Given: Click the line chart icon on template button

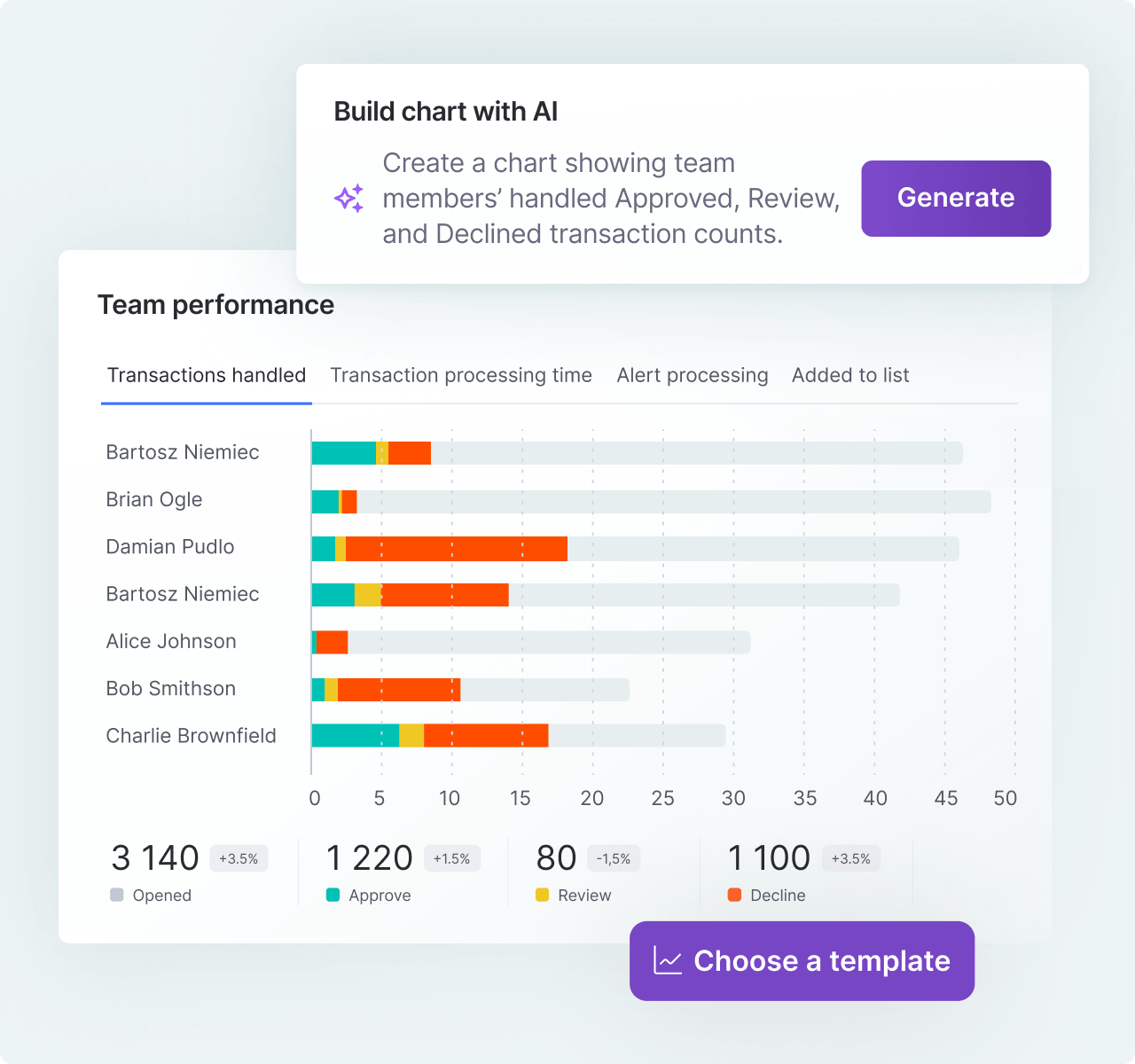Looking at the screenshot, I should [x=668, y=961].
